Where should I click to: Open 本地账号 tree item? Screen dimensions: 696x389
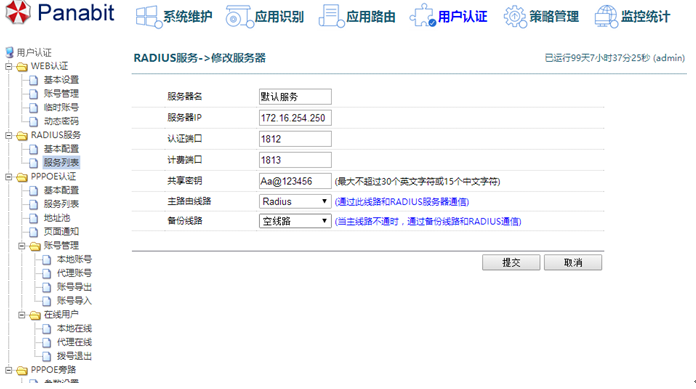pyautogui.click(x=74, y=259)
